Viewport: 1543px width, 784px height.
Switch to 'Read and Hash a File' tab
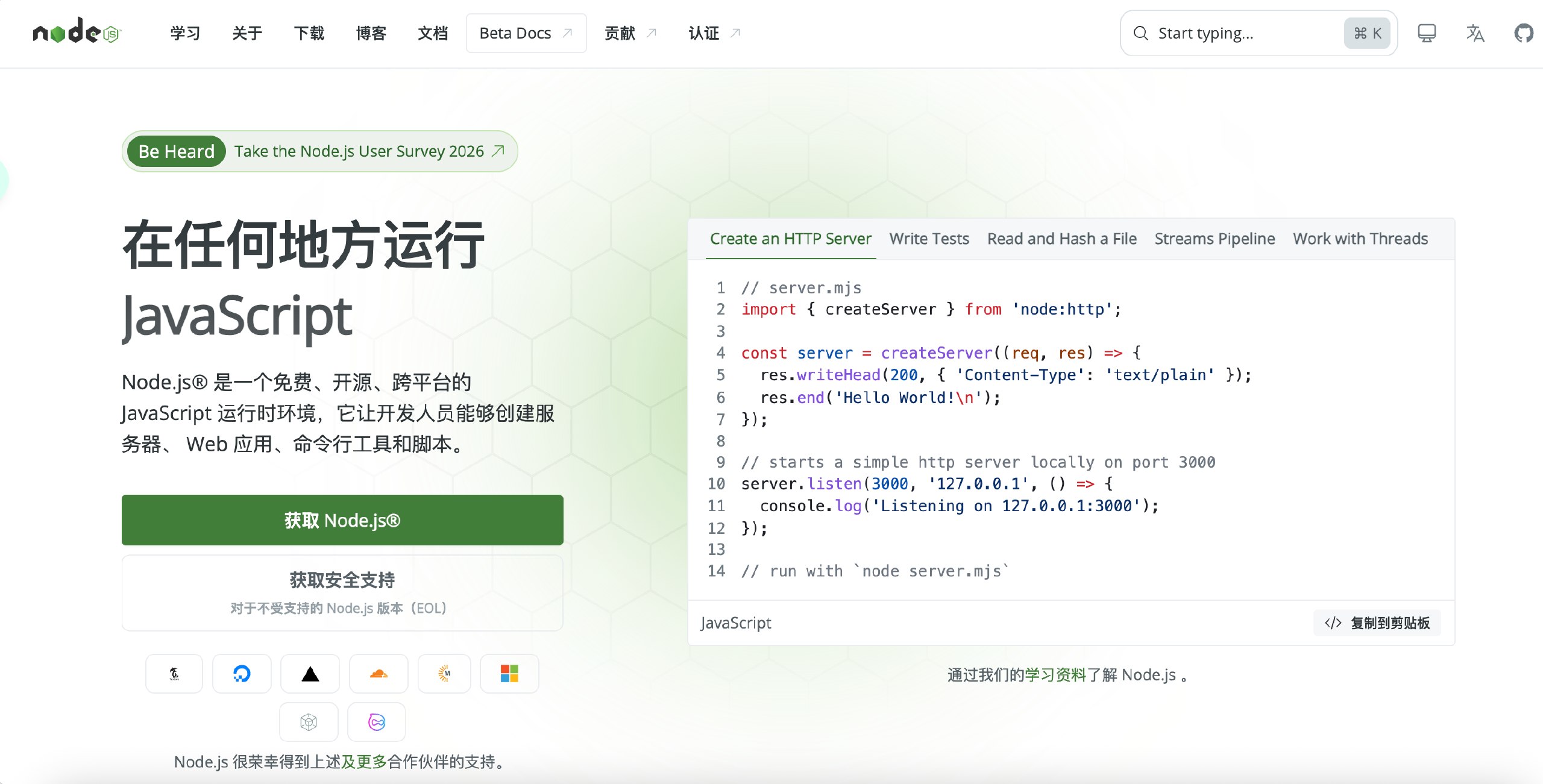[1062, 239]
